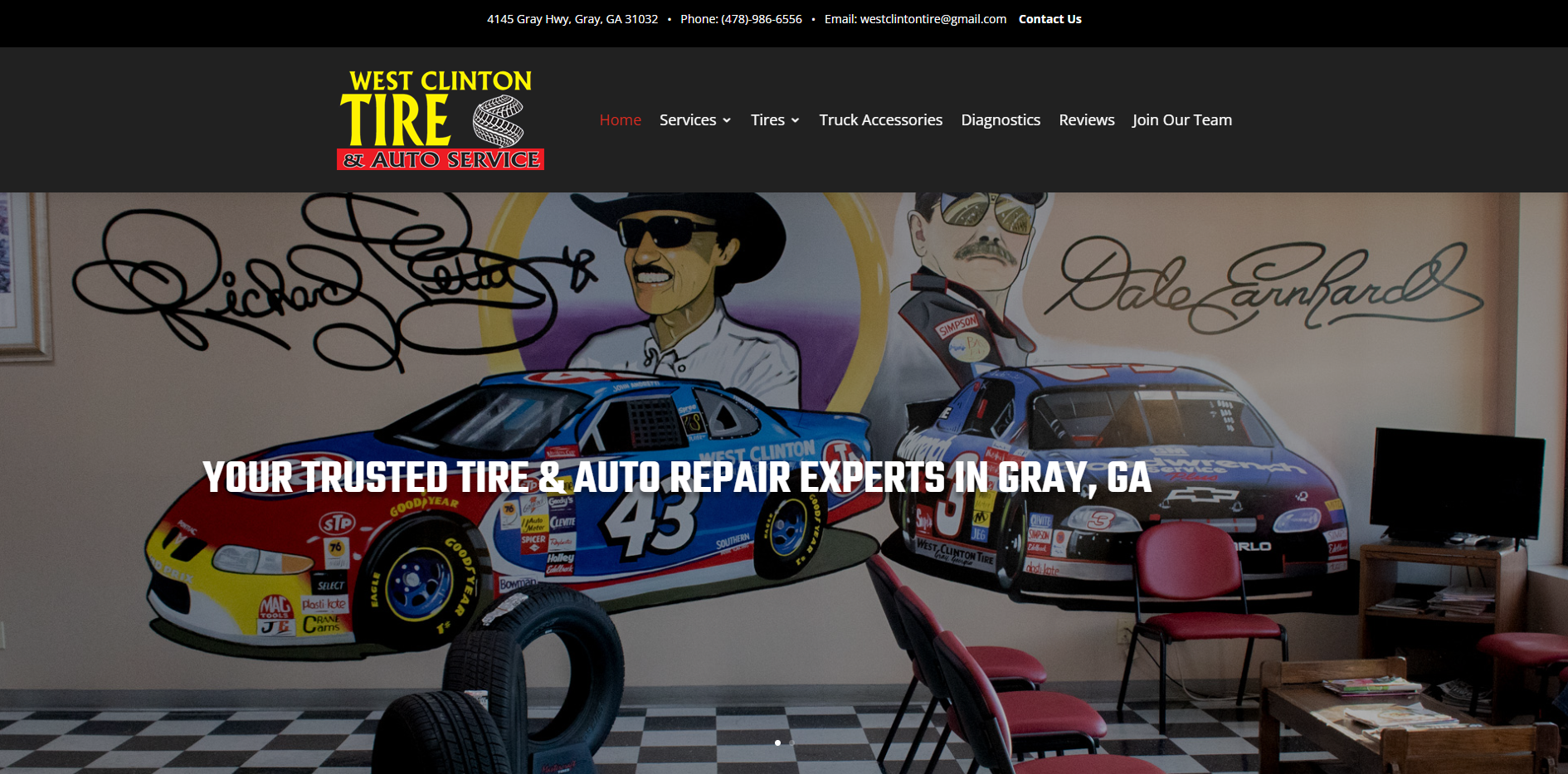The height and width of the screenshot is (774, 1568).
Task: Open the Tires menu item
Action: [x=767, y=120]
